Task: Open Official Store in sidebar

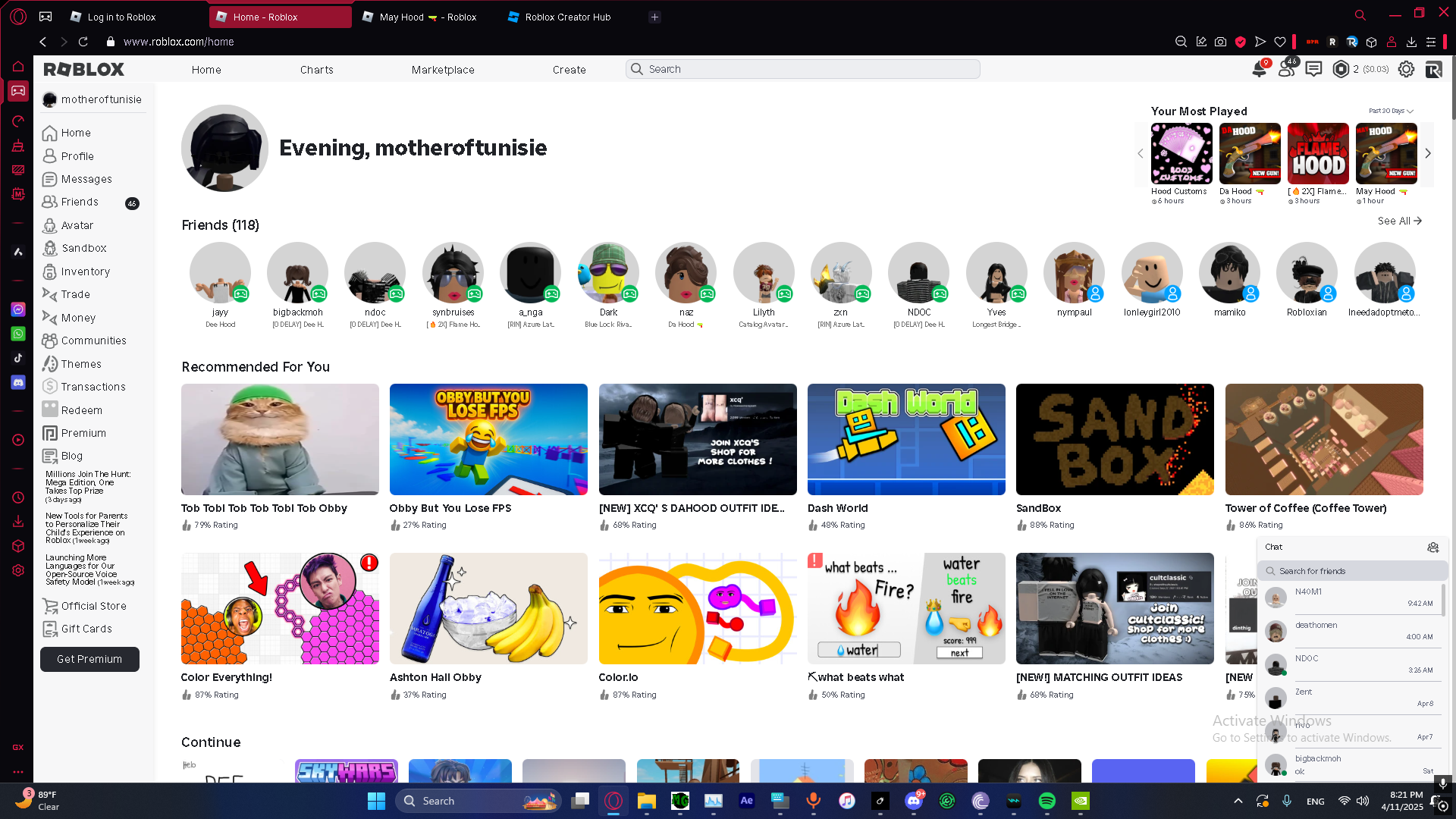Action: [x=93, y=606]
